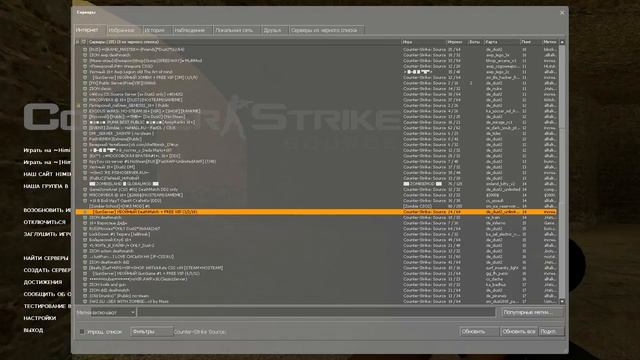640x360 pixels.
Task: Click shield icon of LockDown #1 Тюрьма row
Action: coord(85,234)
